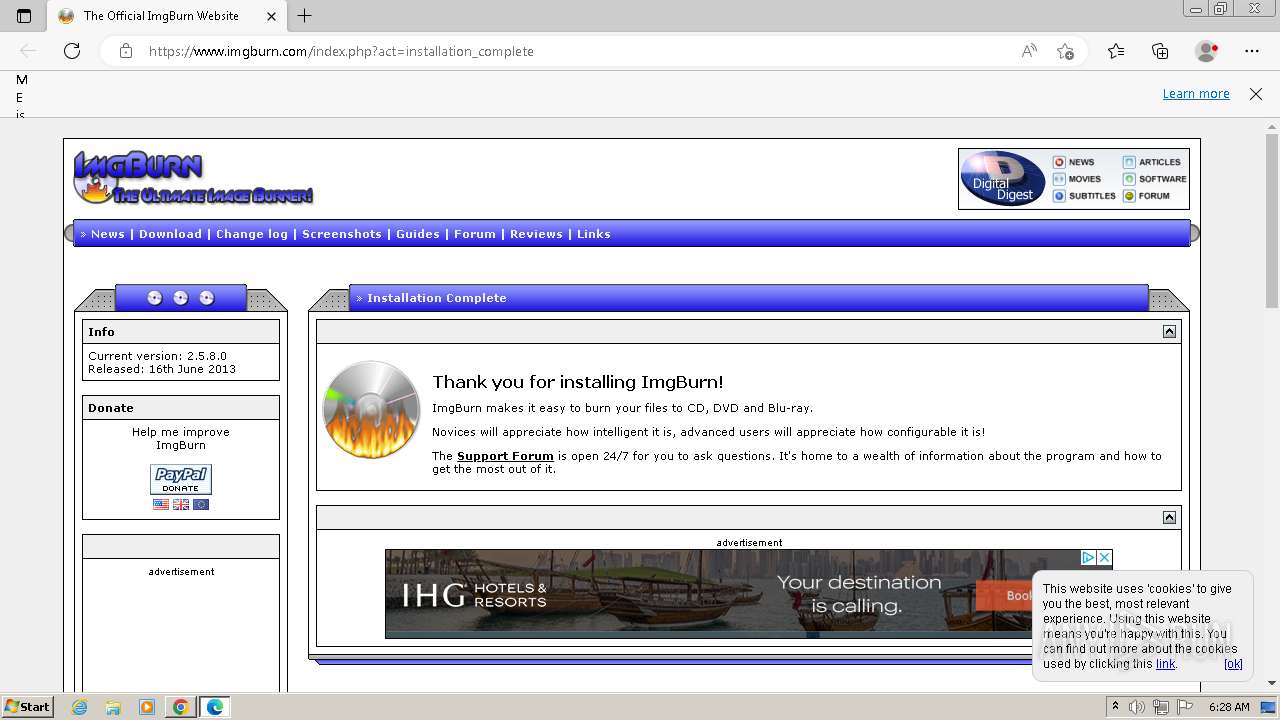Accept cookies with the [ok] link
Screen dimensions: 1280x720
1233,664
